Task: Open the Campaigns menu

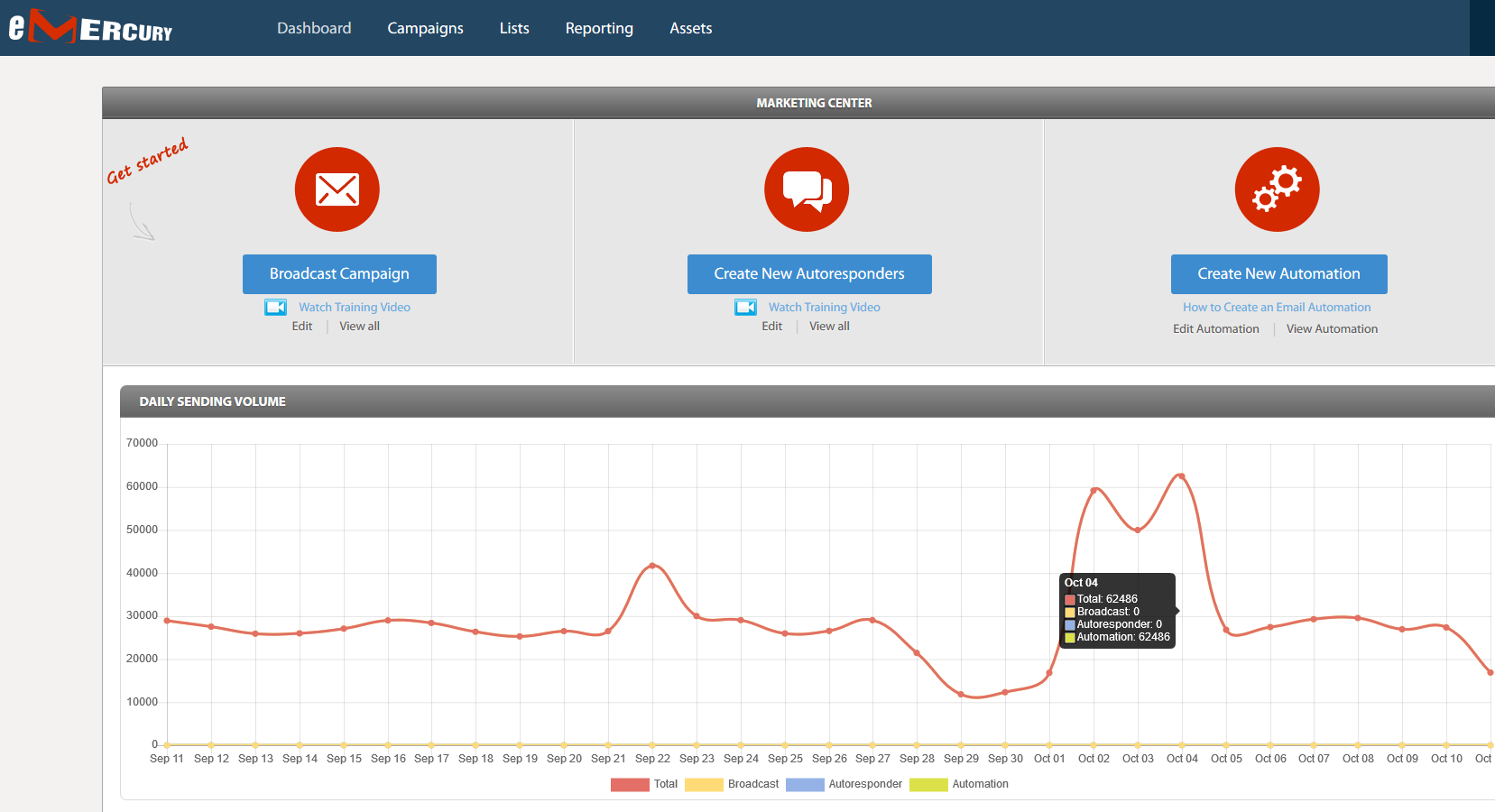Action: pos(425,28)
